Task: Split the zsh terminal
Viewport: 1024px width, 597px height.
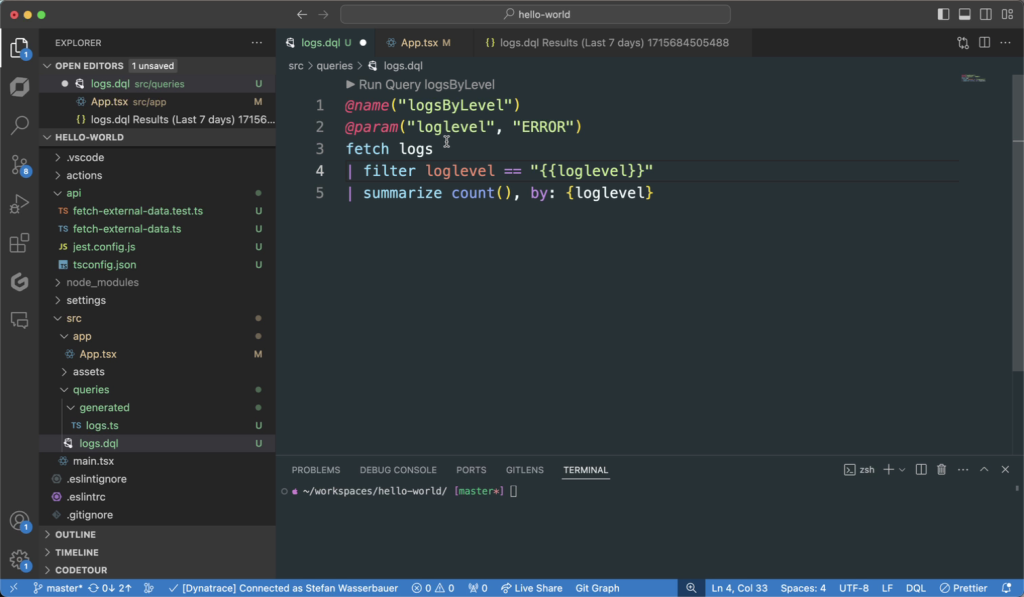Action: click(920, 469)
